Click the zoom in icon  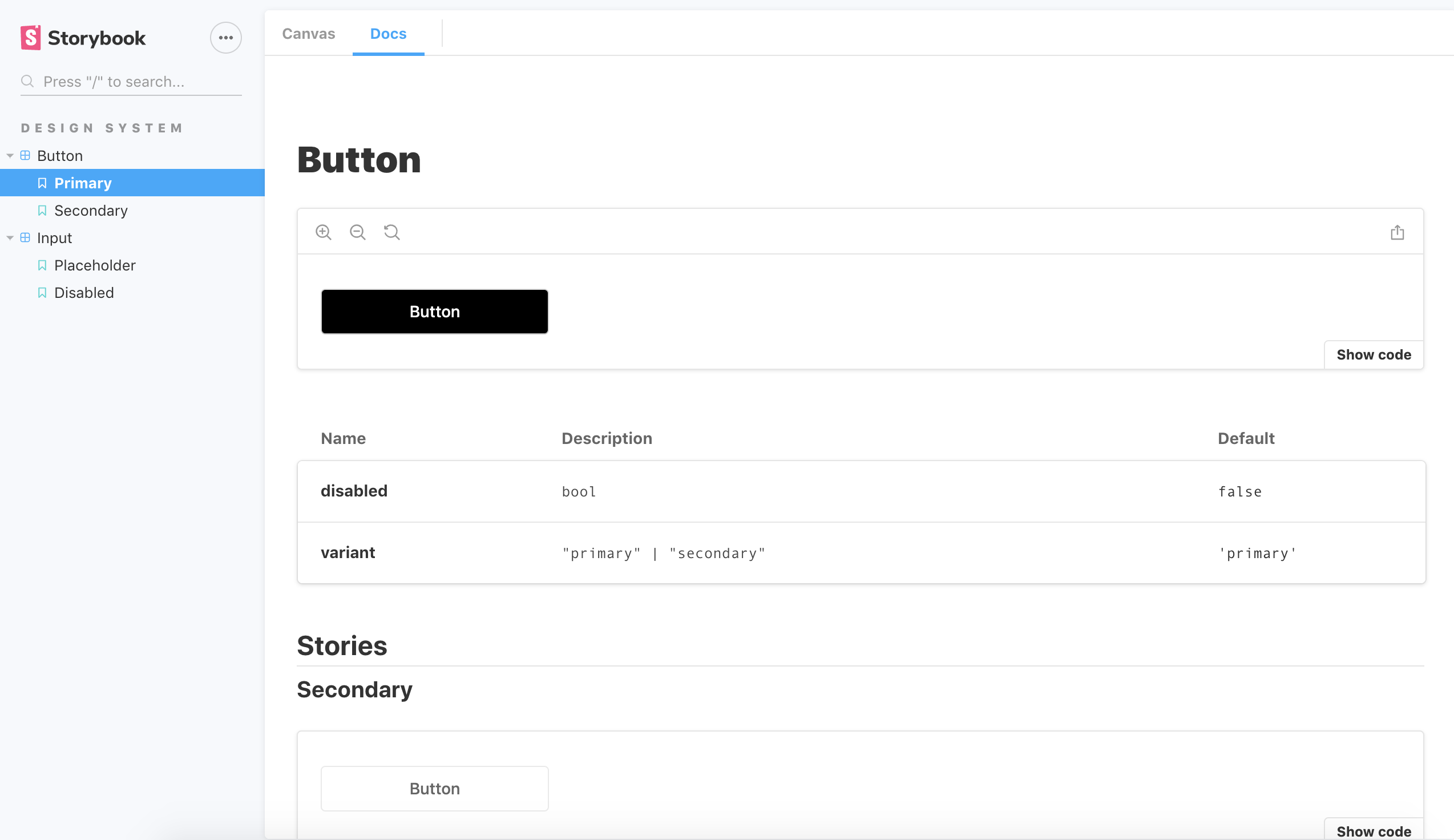(x=323, y=231)
